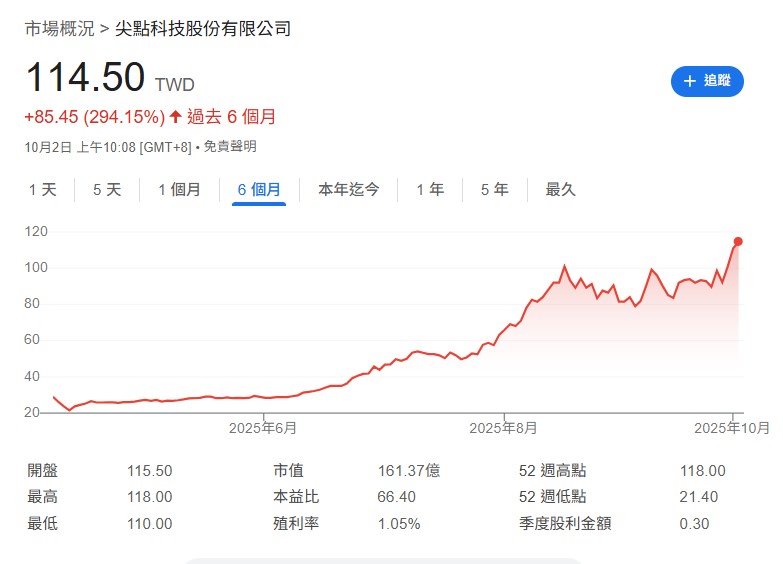Click the 最高 value 118.00
The image size is (783, 564).
(x=149, y=497)
